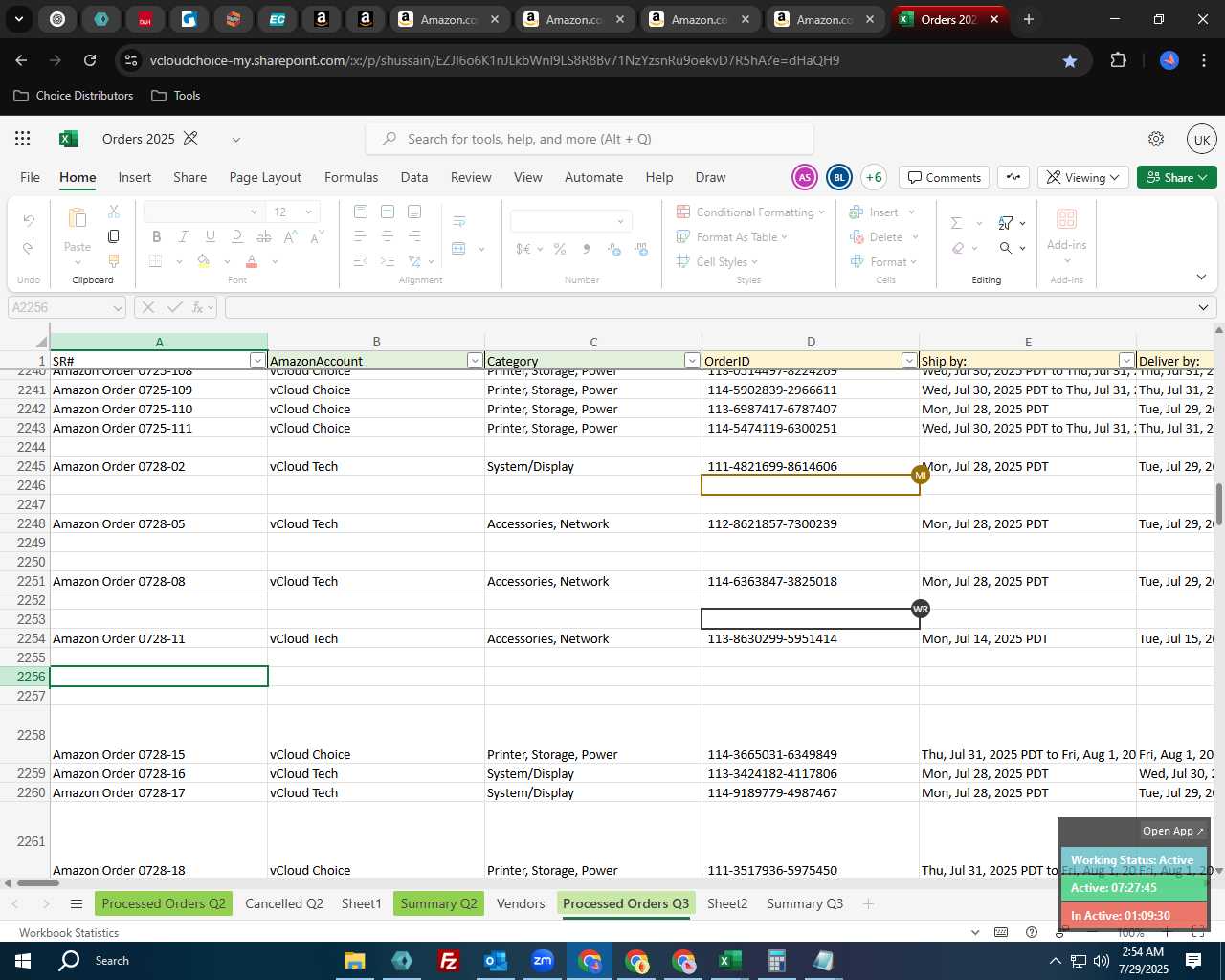1225x980 pixels.
Task: Open Excel from the Windows taskbar
Action: pos(730,961)
